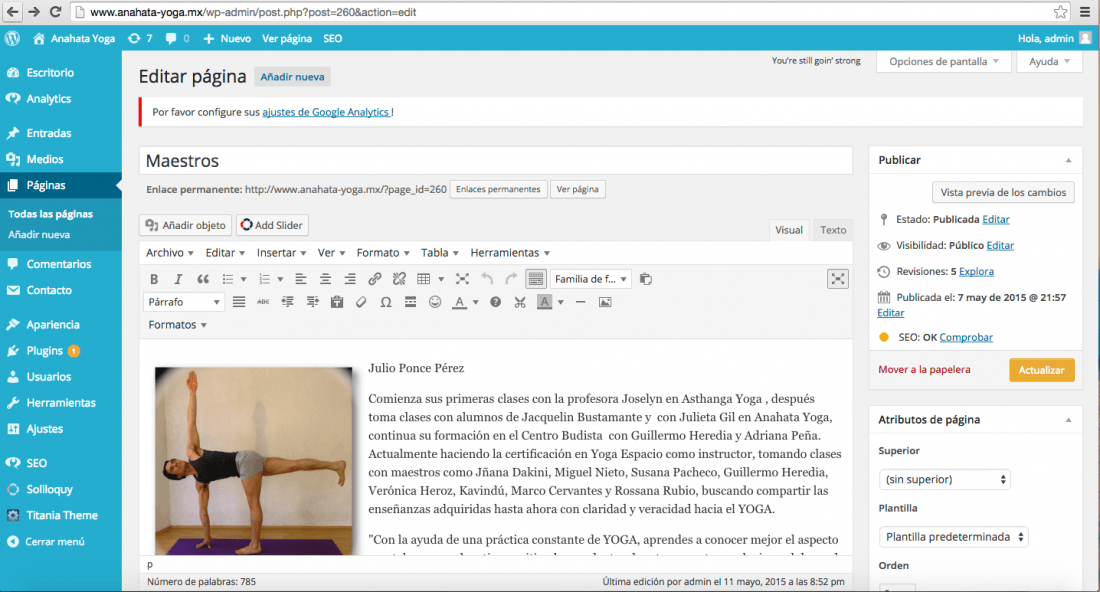Expand the Opciones de pantalla panel
The image size is (1100, 592).
click(x=944, y=62)
